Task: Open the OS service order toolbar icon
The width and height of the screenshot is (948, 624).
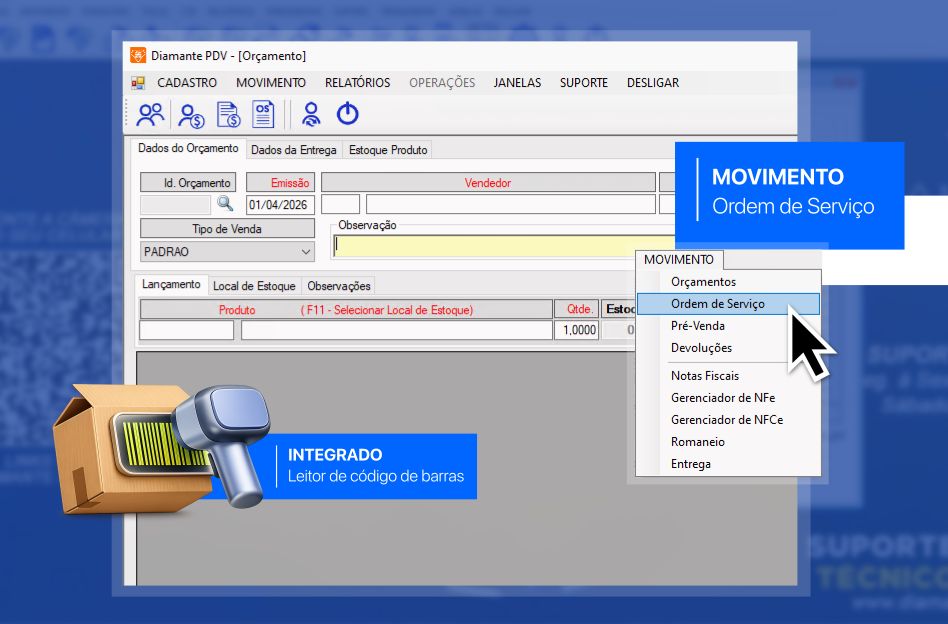Action: (263, 114)
